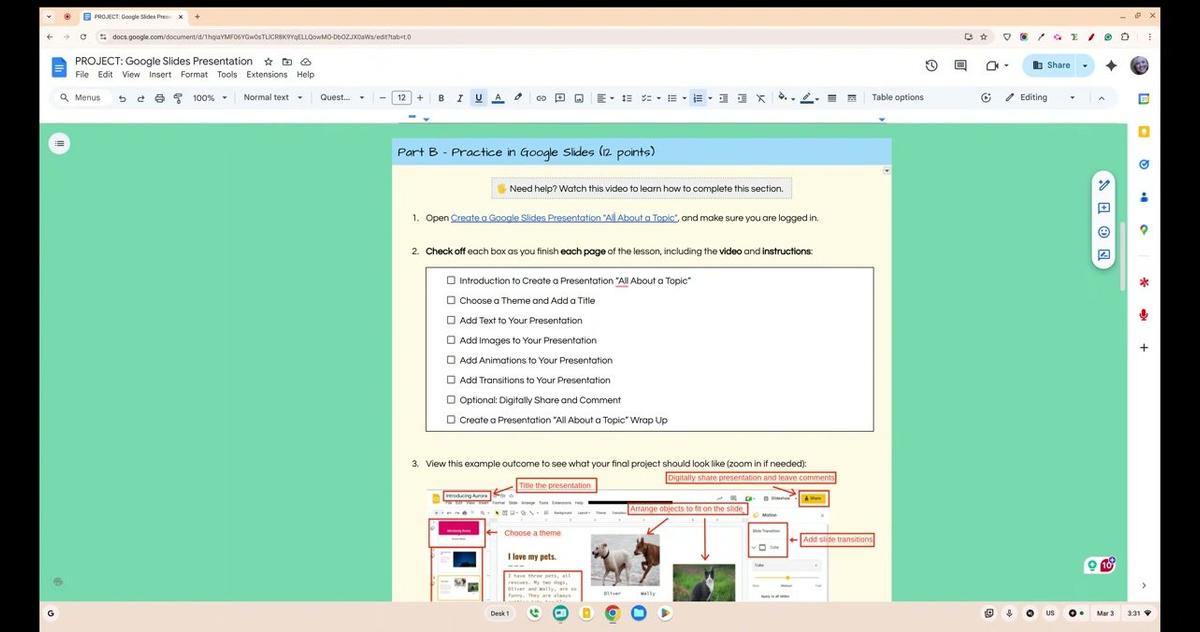The height and width of the screenshot is (632, 1200).
Task: Open the zoom level 100% dropdown
Action: pyautogui.click(x=209, y=98)
